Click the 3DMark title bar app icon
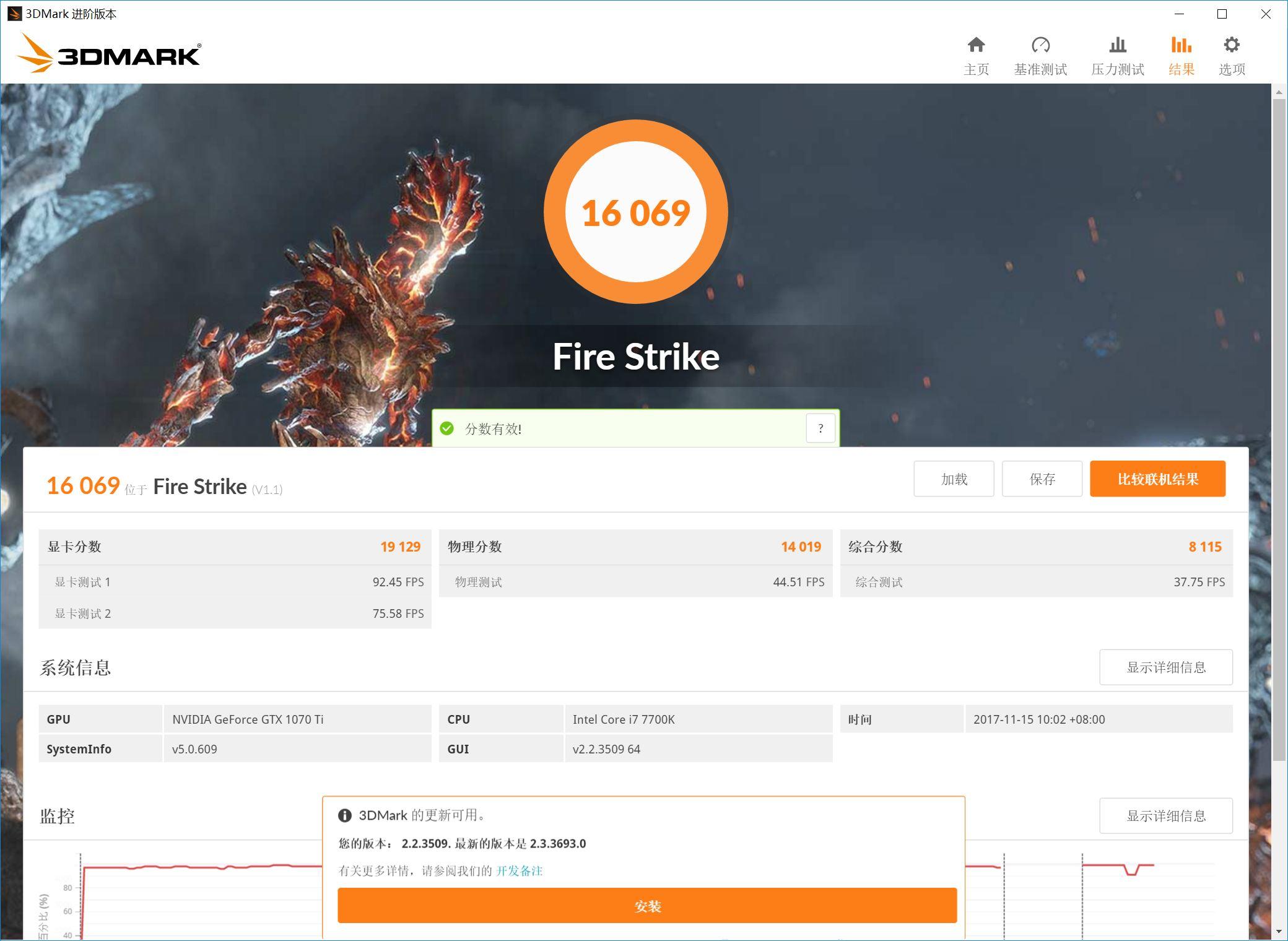The image size is (1288, 941). [x=14, y=14]
